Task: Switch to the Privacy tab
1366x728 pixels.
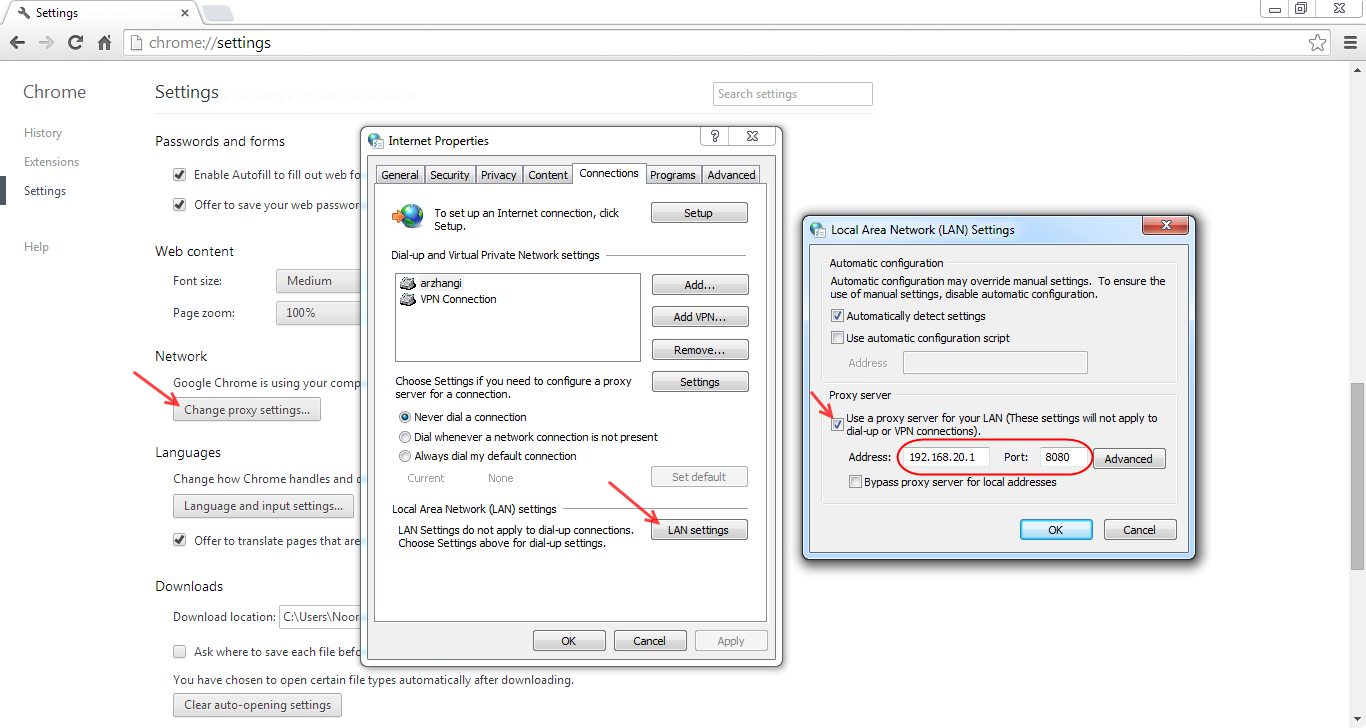Action: (x=499, y=175)
